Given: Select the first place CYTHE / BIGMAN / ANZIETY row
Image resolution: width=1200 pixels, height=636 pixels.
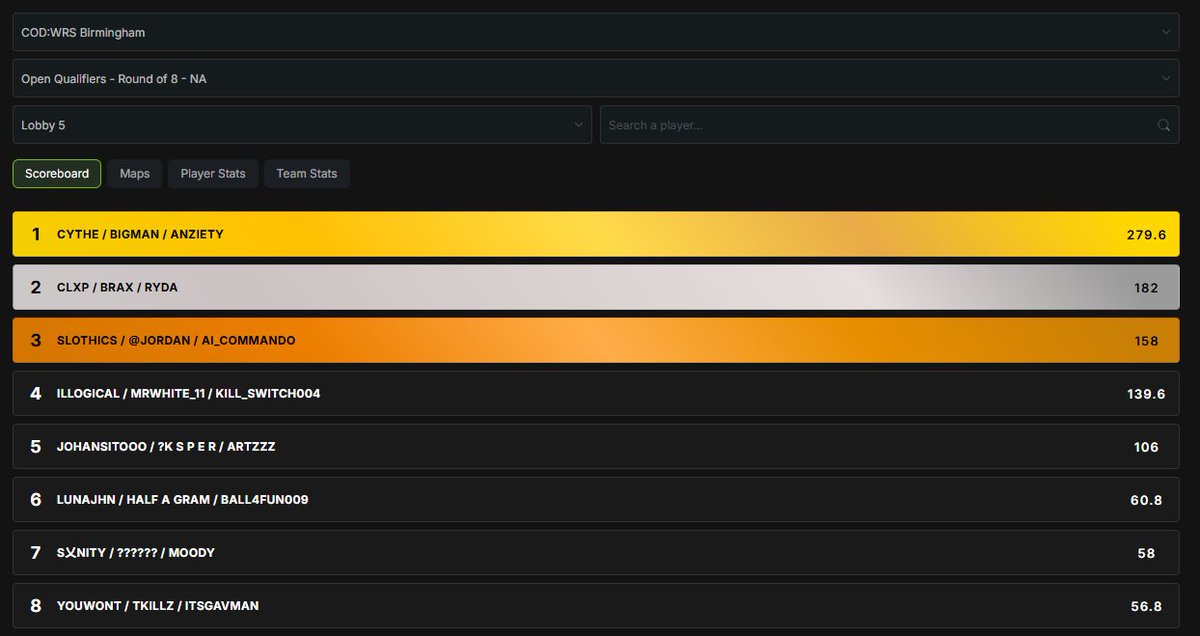Looking at the screenshot, I should (x=596, y=234).
